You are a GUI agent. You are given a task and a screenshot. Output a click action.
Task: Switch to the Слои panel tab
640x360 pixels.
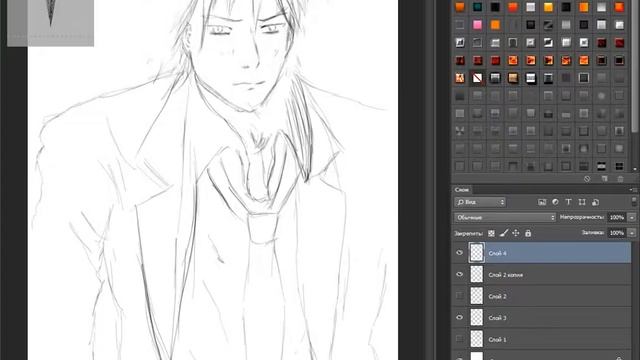tap(462, 190)
